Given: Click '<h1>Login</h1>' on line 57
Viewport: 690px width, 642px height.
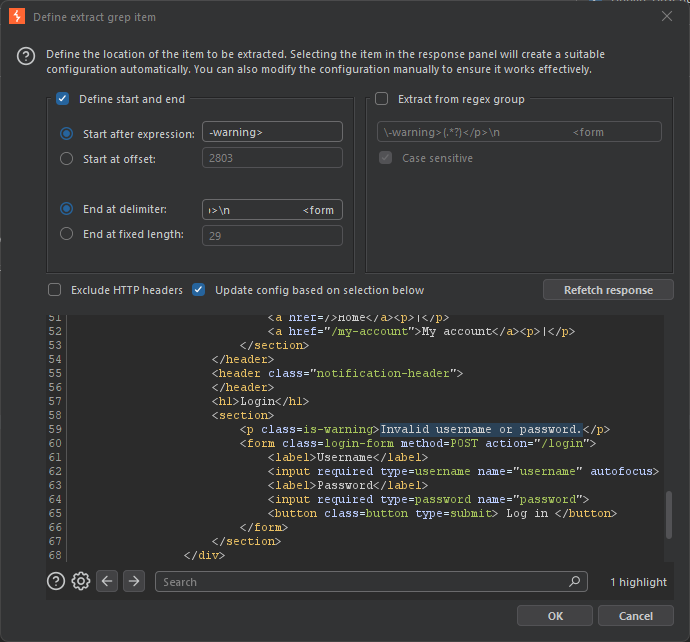Looking at the screenshot, I should (261, 401).
